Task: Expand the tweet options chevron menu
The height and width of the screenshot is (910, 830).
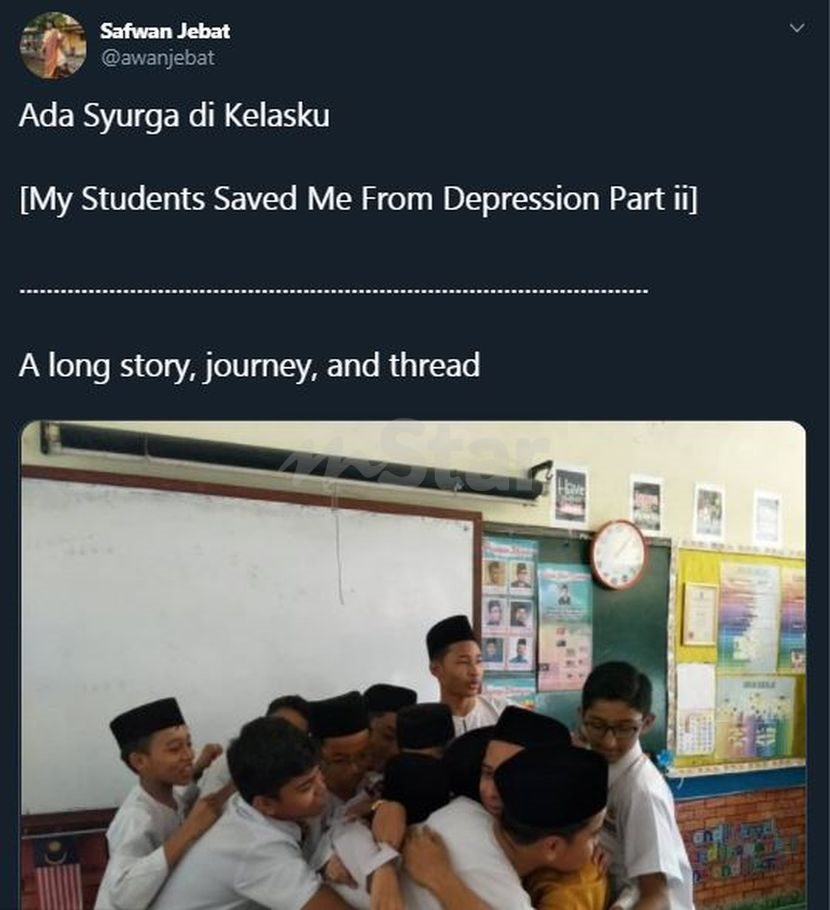Action: 797,28
